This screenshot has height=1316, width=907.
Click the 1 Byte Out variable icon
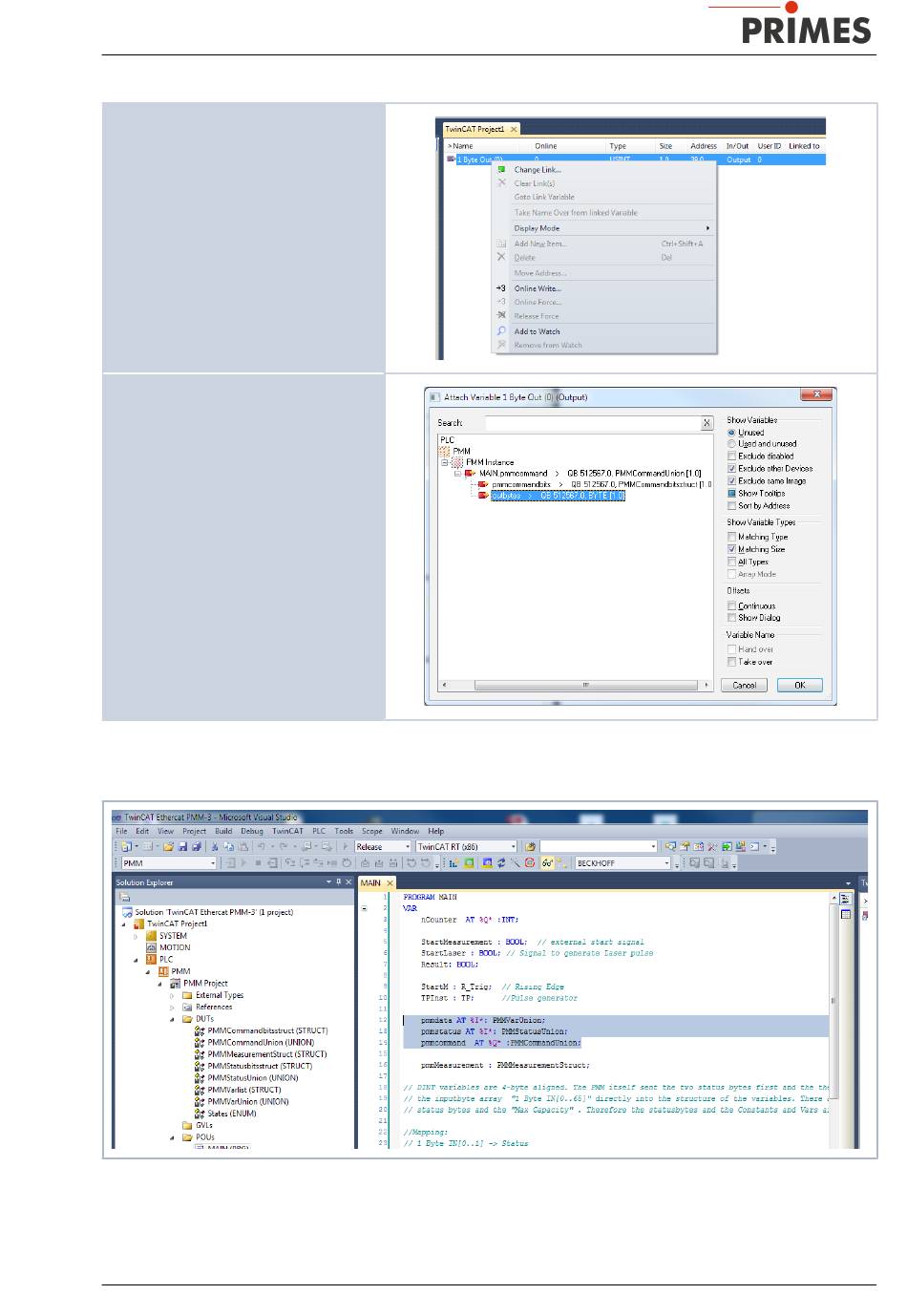pos(451,159)
